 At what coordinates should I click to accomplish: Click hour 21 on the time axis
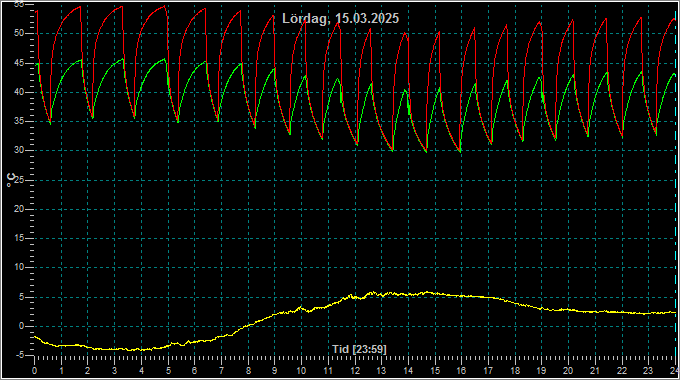[x=595, y=371]
